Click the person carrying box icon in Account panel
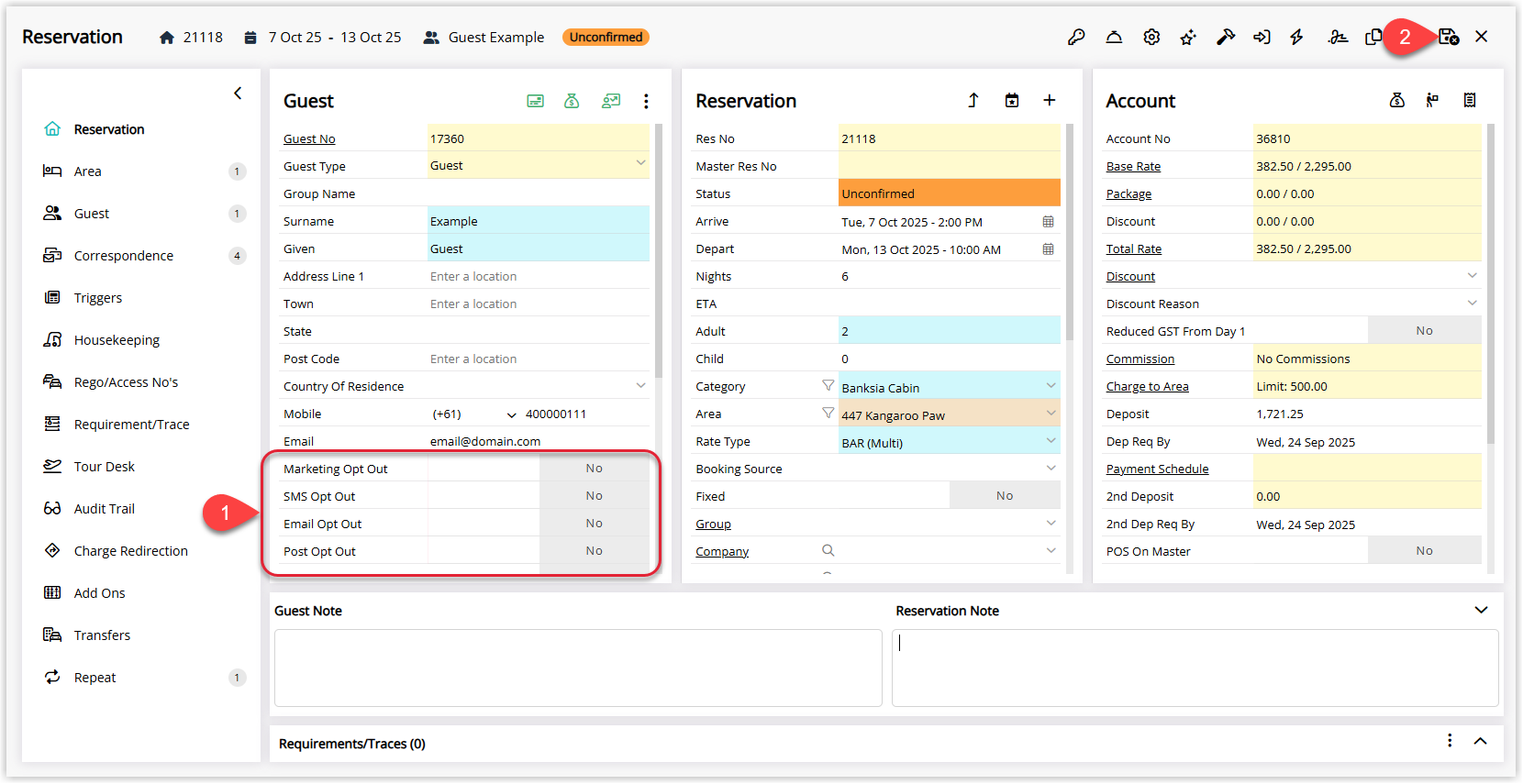 coord(1432,100)
